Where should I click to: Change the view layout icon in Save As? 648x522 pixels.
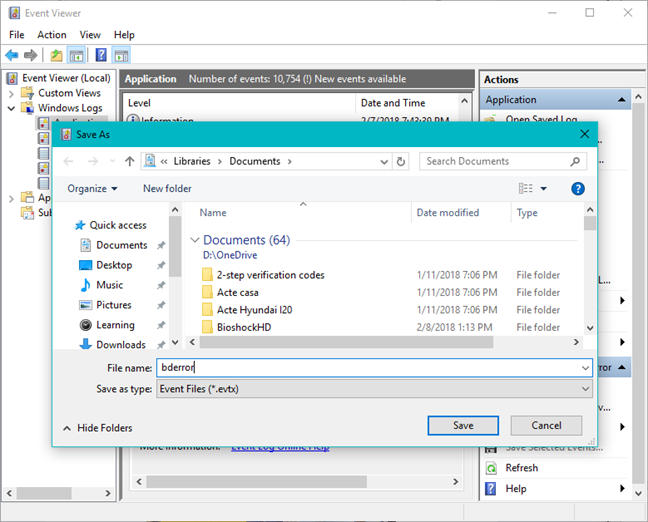click(526, 188)
